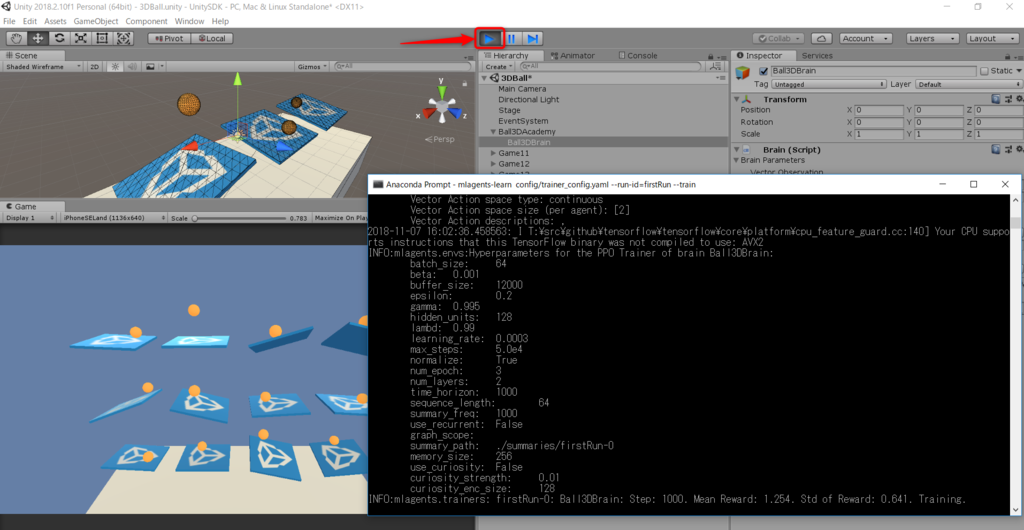
Task: Expand Game12 in Hierarchy
Action: pyautogui.click(x=493, y=164)
